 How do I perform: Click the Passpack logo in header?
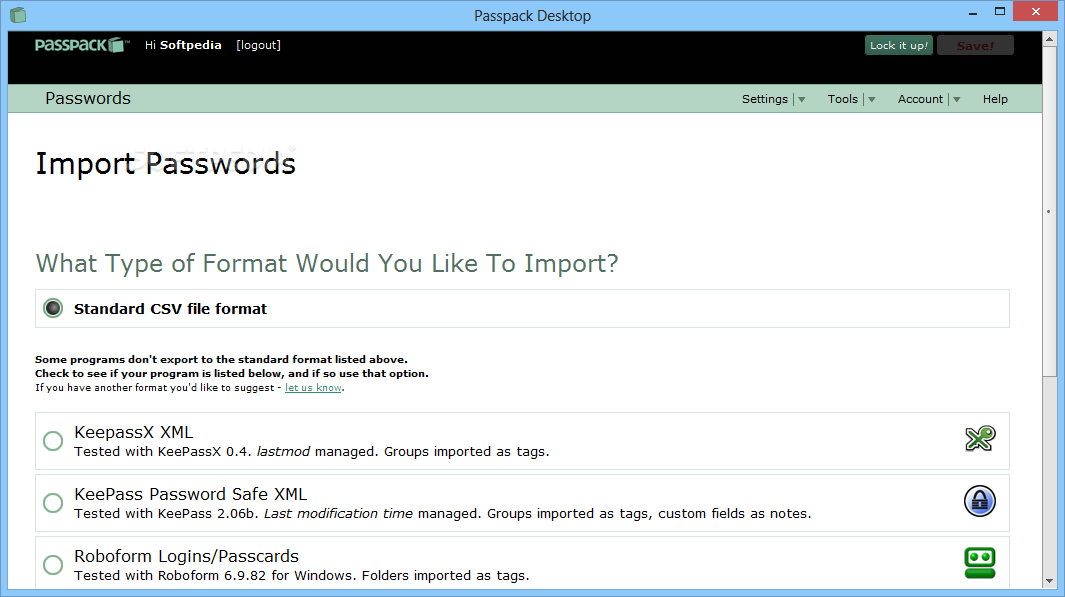[82, 45]
